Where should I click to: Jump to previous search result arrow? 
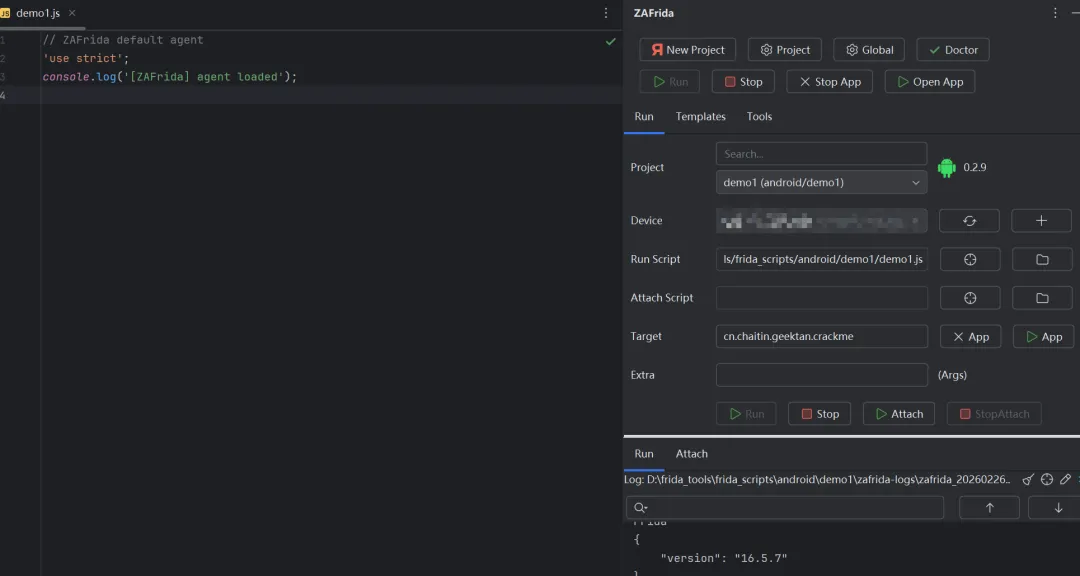coord(989,508)
